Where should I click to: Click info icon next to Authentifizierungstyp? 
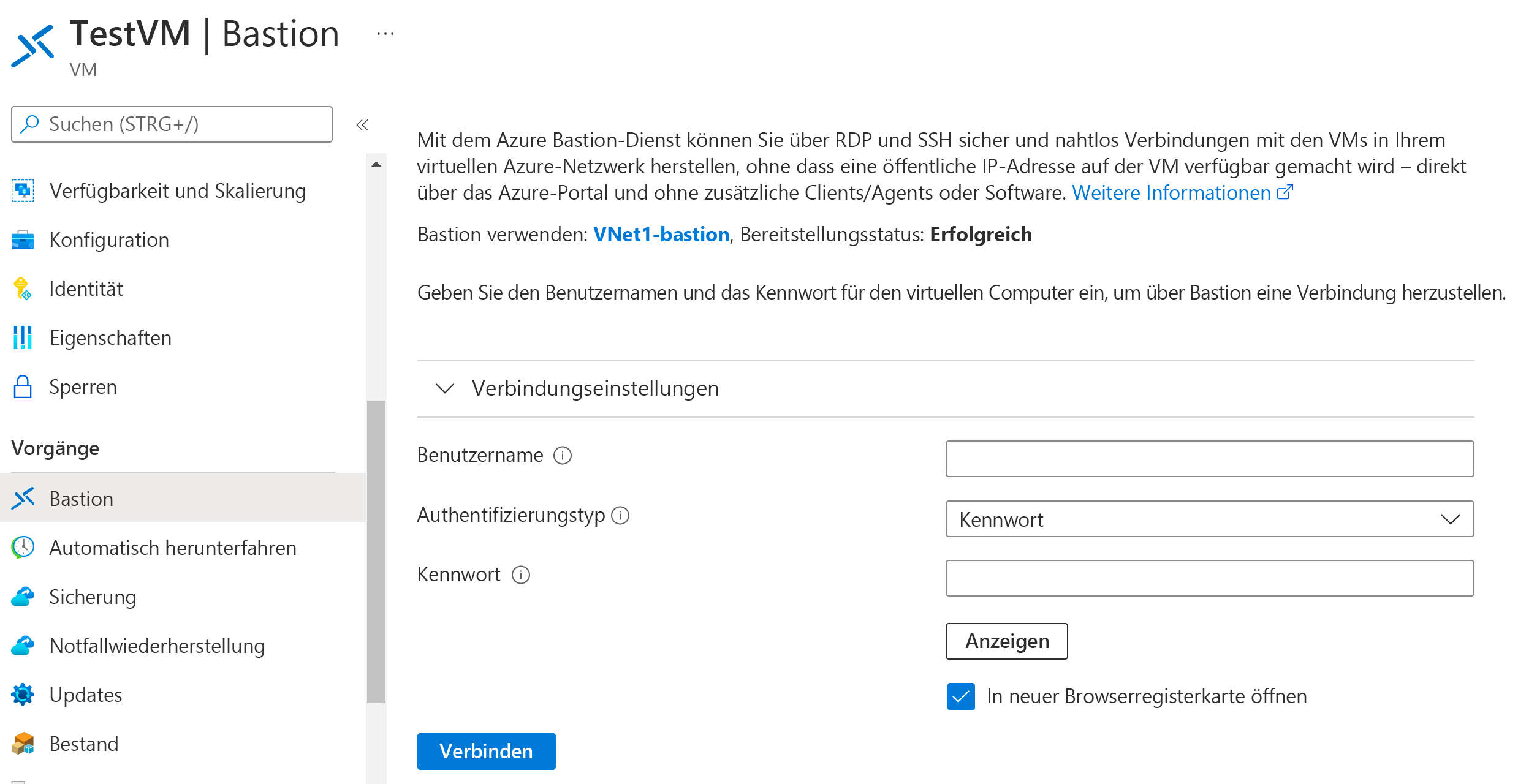click(620, 516)
